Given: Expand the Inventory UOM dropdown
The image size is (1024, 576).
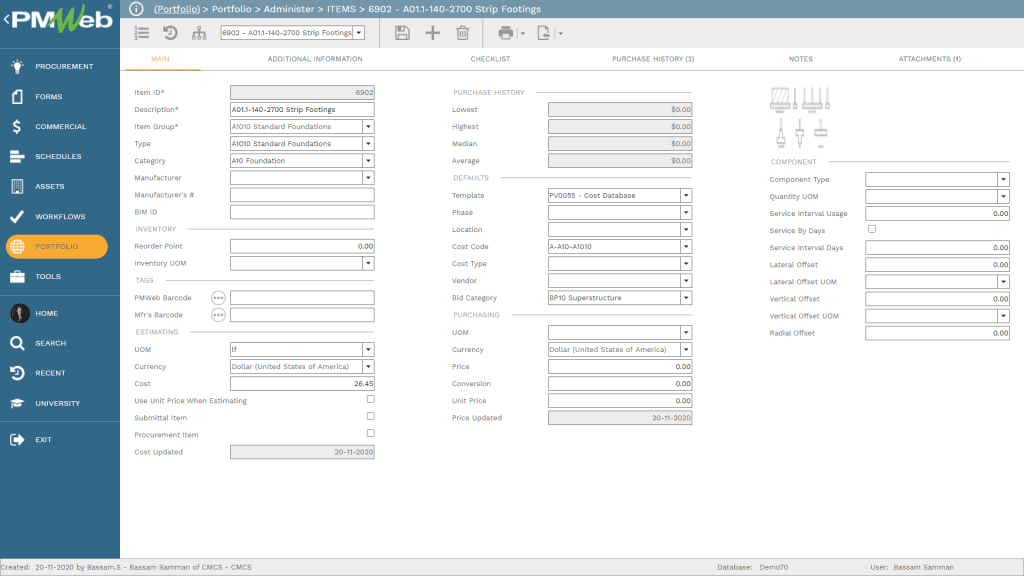Looking at the screenshot, I should tap(368, 263).
